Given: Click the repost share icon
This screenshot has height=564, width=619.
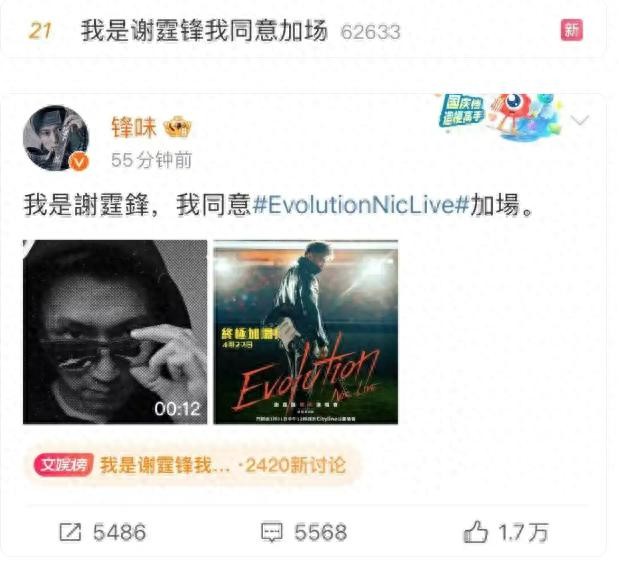Looking at the screenshot, I should (70, 532).
